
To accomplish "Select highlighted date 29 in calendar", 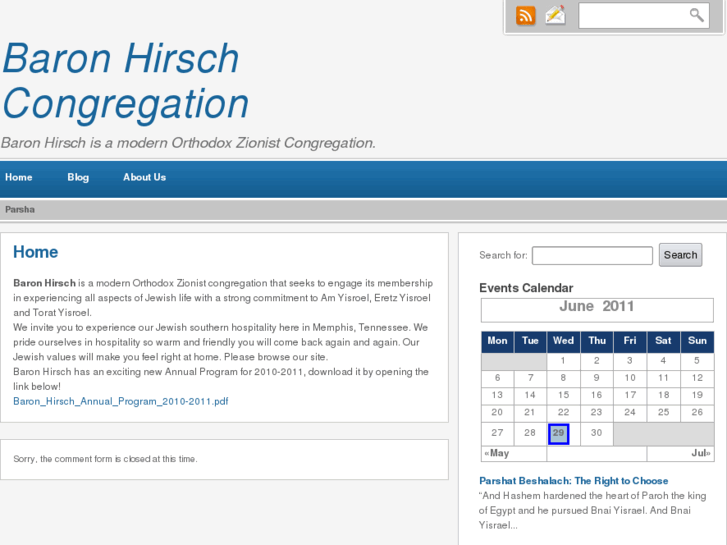I will click(x=558, y=434).
